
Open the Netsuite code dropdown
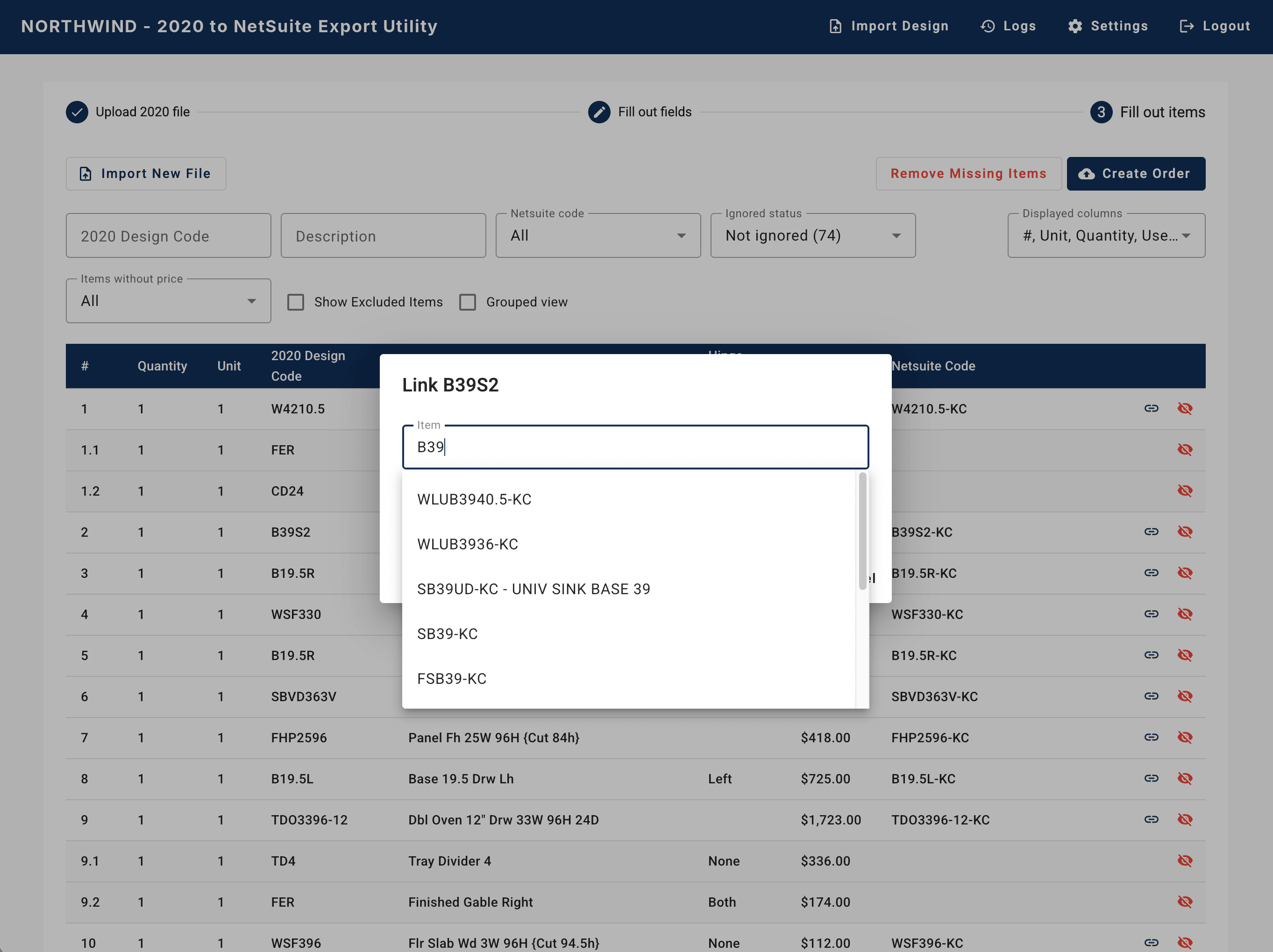click(598, 235)
